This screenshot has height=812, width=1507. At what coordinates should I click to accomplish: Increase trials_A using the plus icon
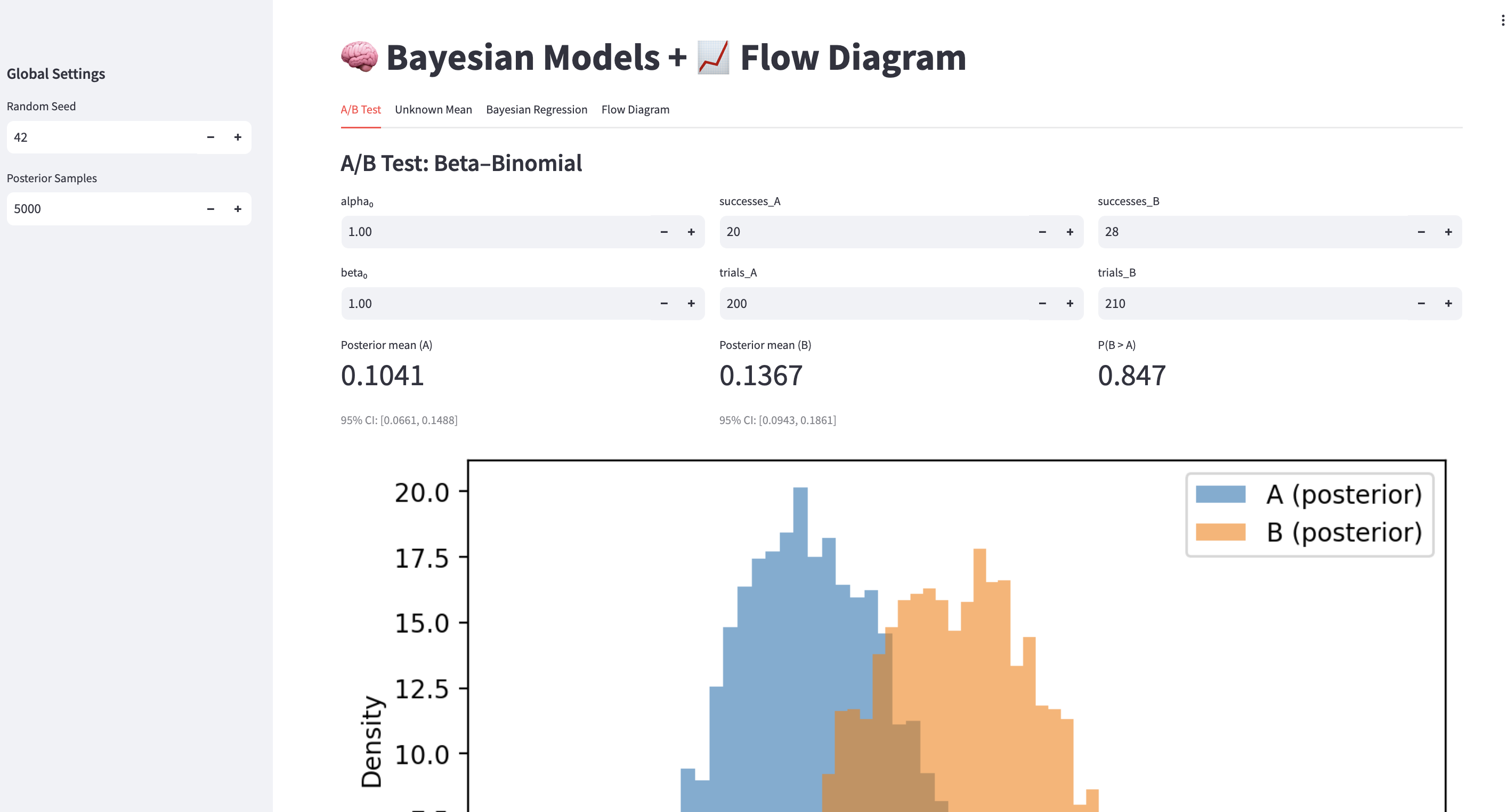point(1070,304)
